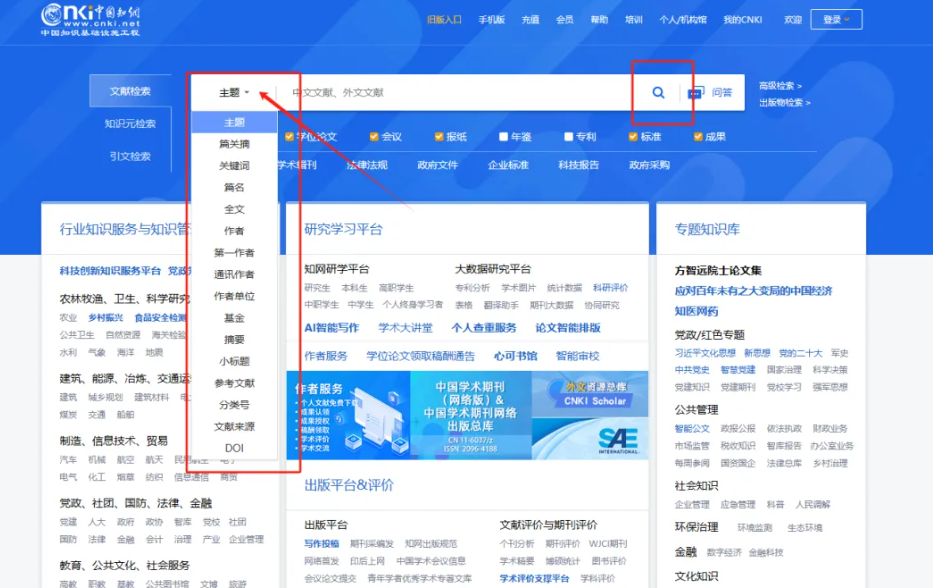Image resolution: width=933 pixels, height=588 pixels.
Task: Open the 心可书馆 link
Action: pos(515,356)
